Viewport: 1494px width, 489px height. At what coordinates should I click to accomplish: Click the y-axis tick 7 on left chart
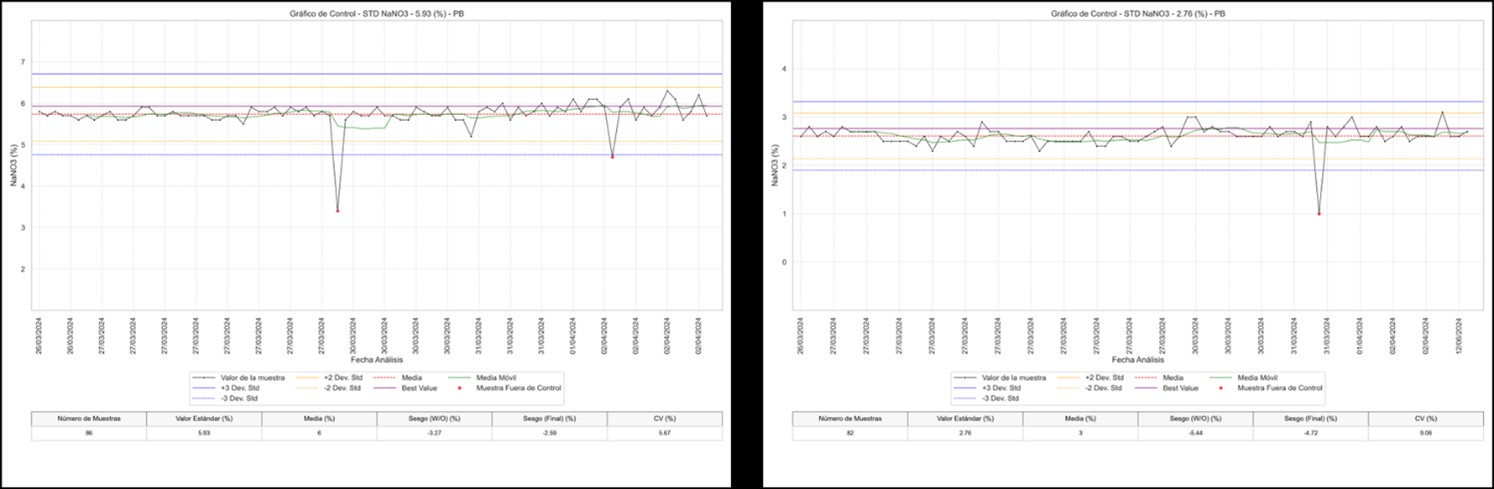tap(23, 62)
